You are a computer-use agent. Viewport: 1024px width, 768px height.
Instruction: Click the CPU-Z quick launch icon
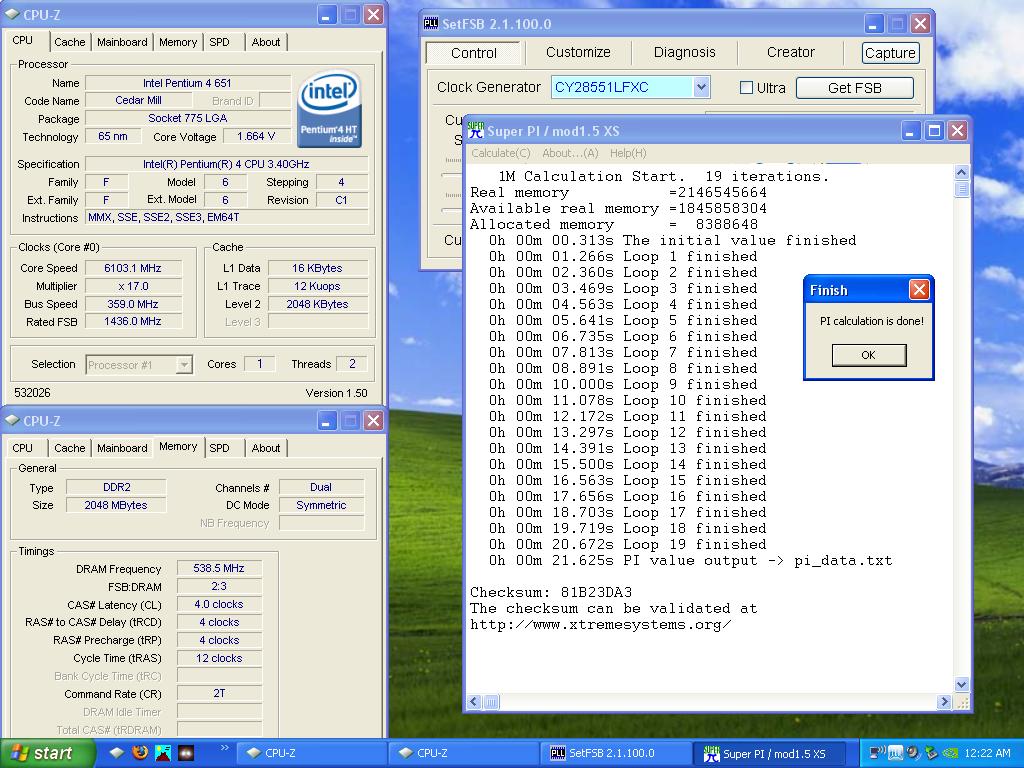[116, 753]
